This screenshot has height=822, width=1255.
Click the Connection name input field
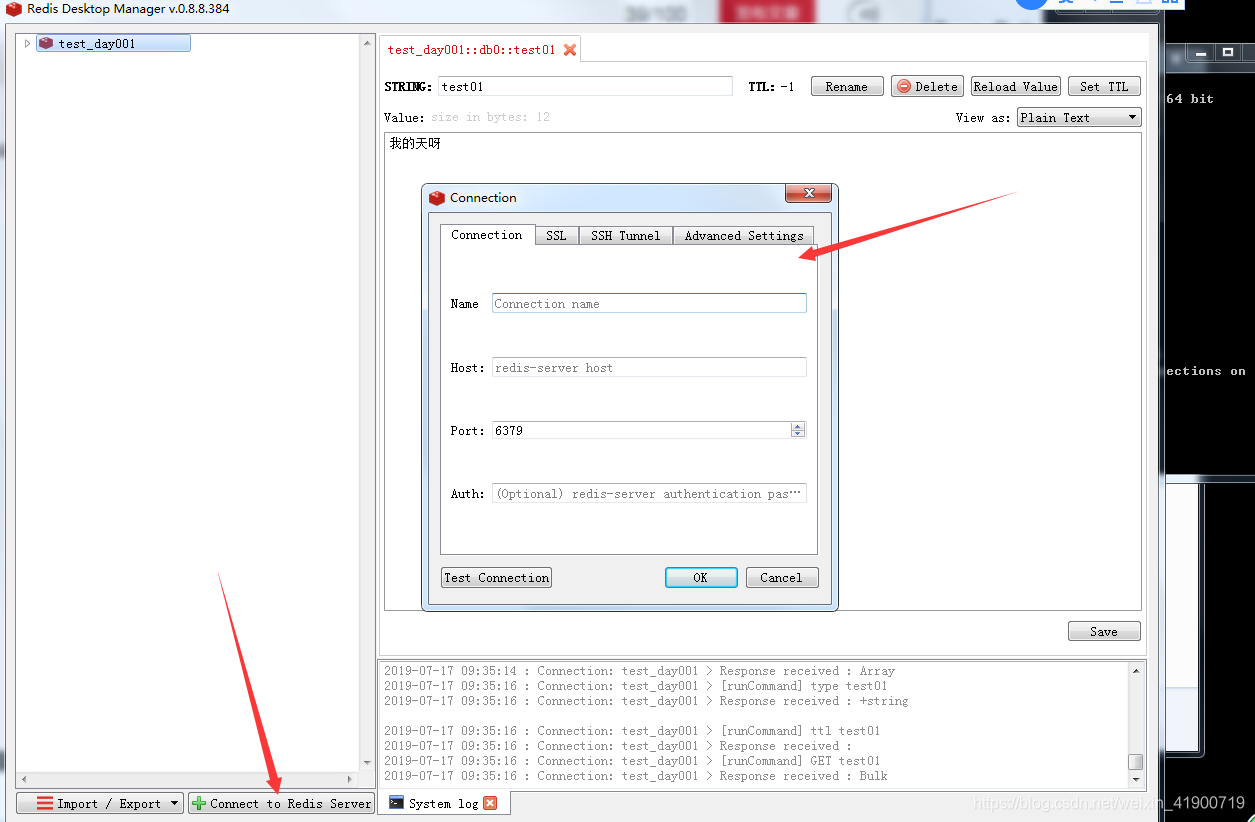649,304
